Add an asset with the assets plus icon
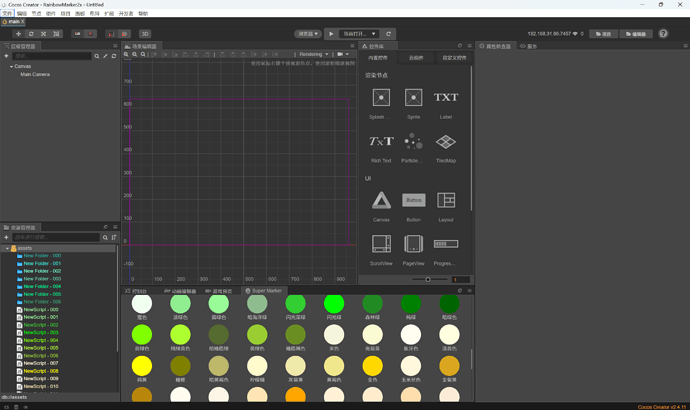 (6, 238)
